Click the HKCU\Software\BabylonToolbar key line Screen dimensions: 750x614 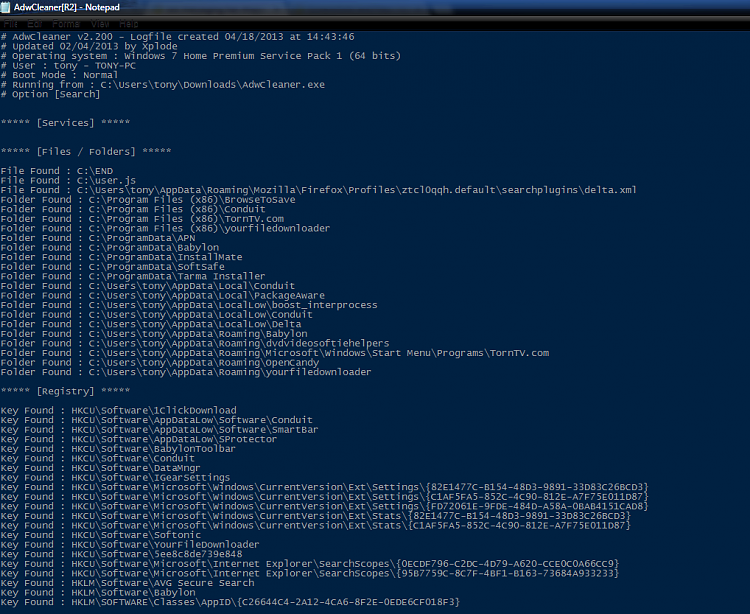118,449
